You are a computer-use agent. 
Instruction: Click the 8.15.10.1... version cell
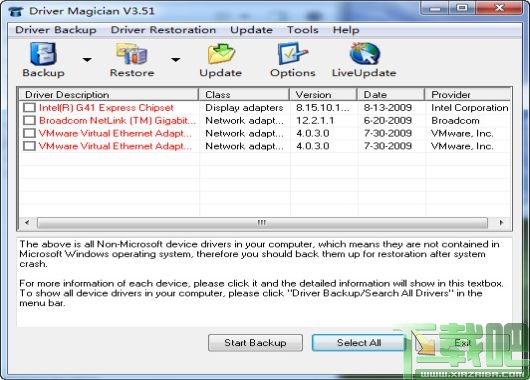(322, 108)
